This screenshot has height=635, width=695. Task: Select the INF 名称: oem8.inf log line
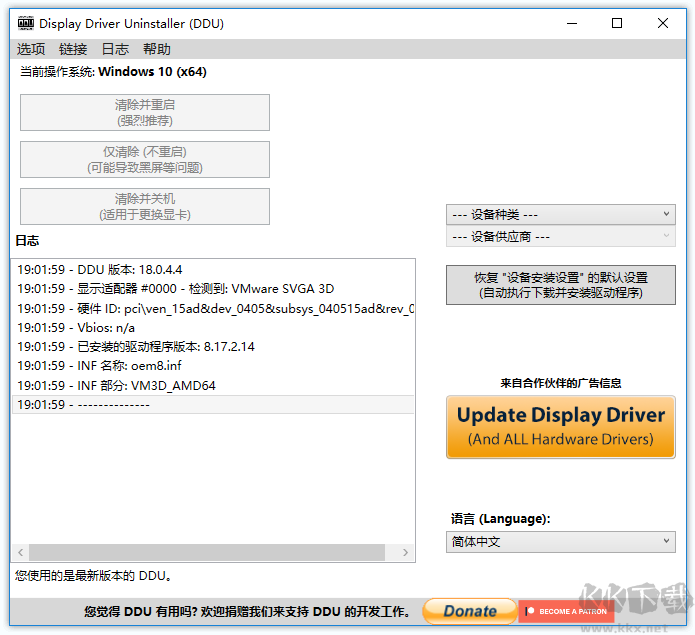coord(213,366)
